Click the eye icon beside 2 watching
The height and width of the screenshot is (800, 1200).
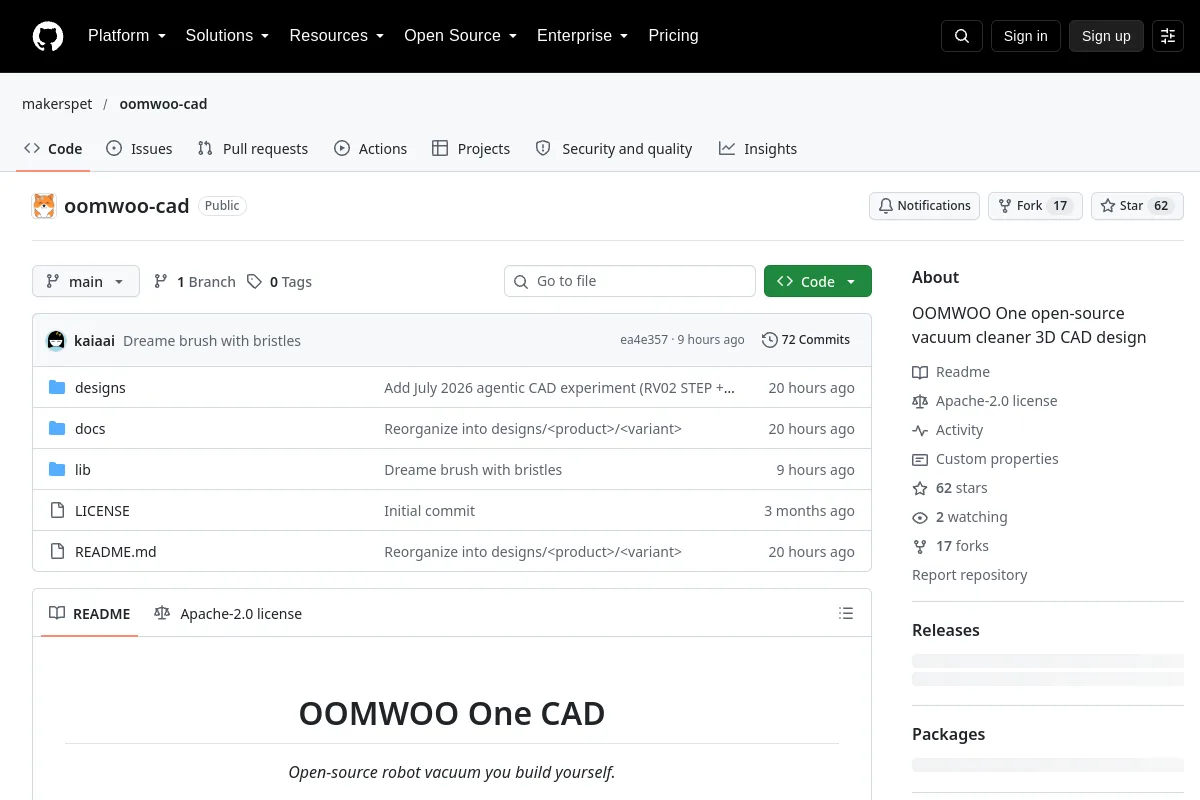[920, 517]
